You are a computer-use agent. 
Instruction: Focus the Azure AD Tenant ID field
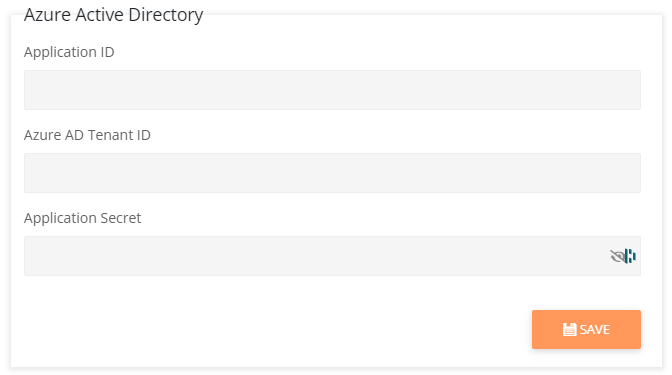(332, 173)
